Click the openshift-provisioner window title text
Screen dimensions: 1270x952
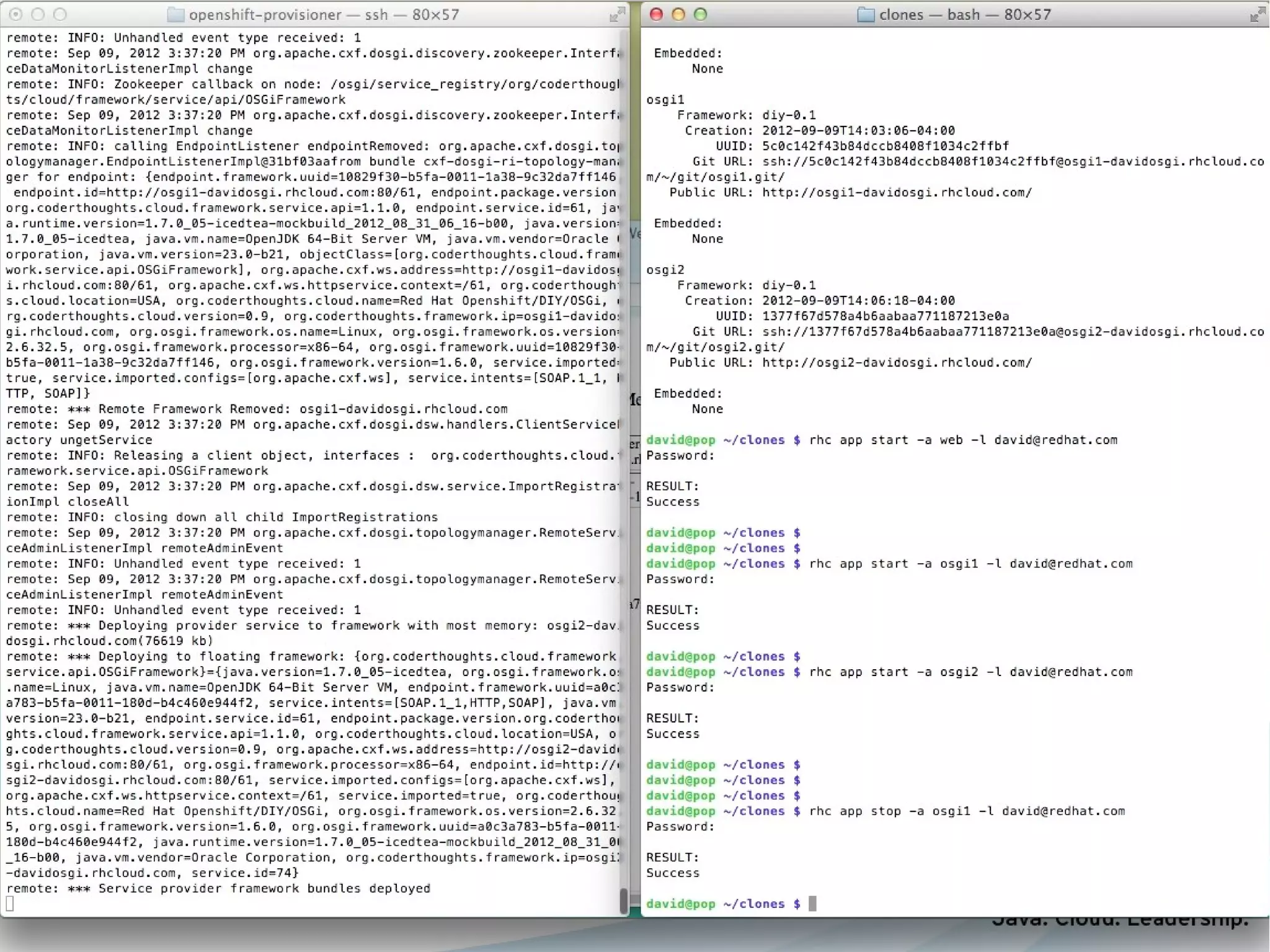point(324,14)
